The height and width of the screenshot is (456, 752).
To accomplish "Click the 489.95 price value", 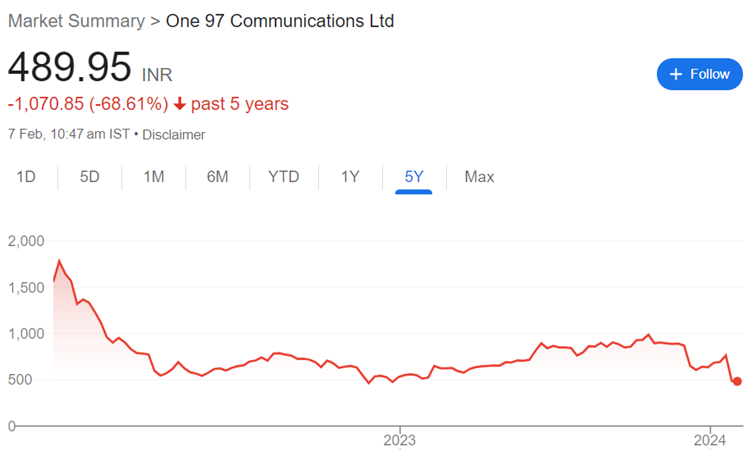I will 70,67.
